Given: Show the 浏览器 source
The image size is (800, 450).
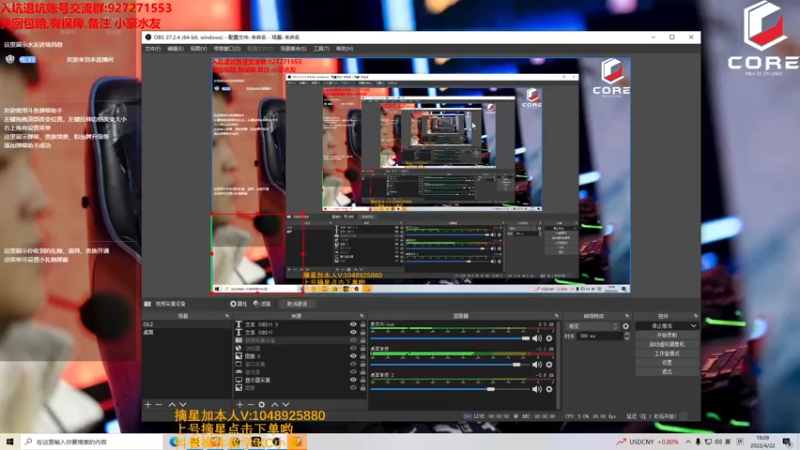Looking at the screenshot, I should [x=353, y=348].
